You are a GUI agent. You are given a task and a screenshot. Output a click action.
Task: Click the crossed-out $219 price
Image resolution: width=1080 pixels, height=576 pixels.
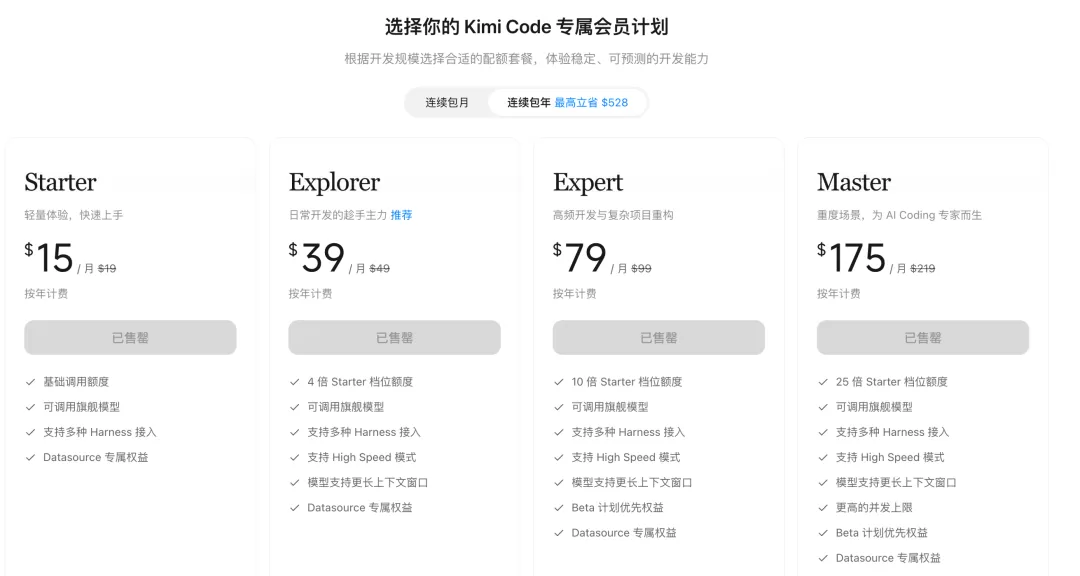point(922,269)
